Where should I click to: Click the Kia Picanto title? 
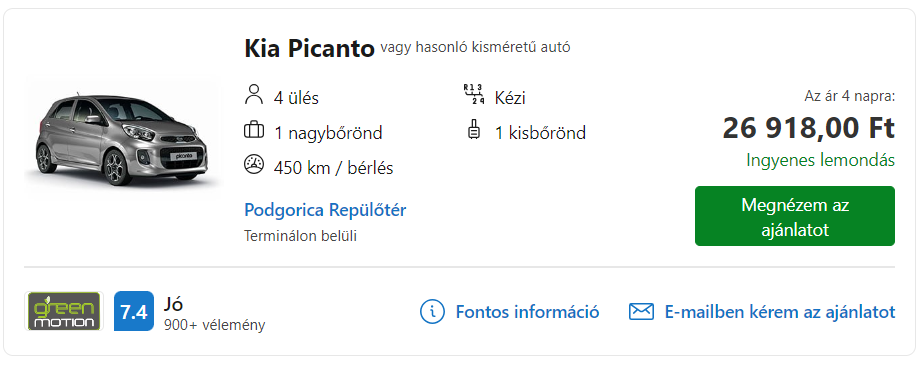point(309,49)
